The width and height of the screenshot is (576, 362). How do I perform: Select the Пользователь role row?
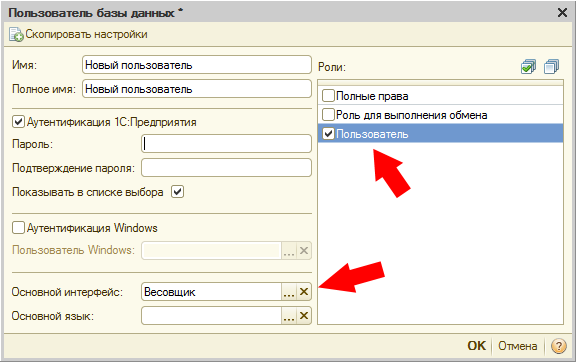(x=440, y=134)
